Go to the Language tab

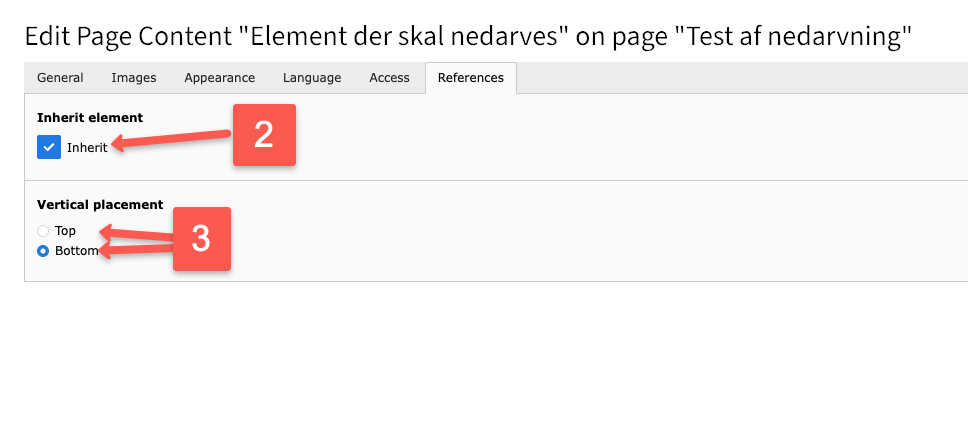click(x=311, y=78)
